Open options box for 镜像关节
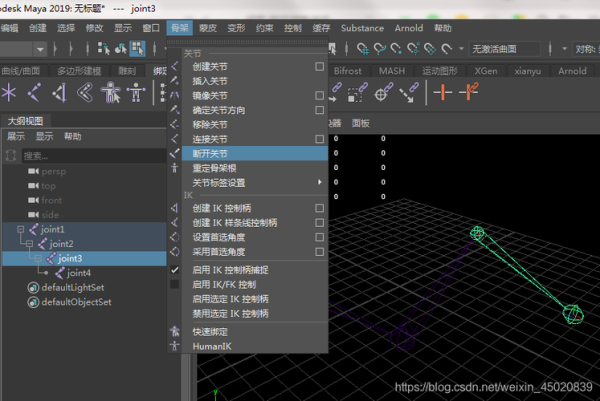Viewport: 600px width, 401px height. 320,95
